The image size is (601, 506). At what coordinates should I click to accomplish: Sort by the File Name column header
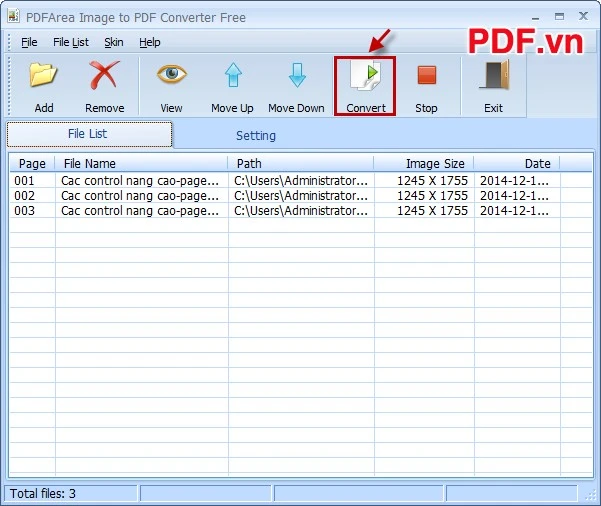point(141,164)
